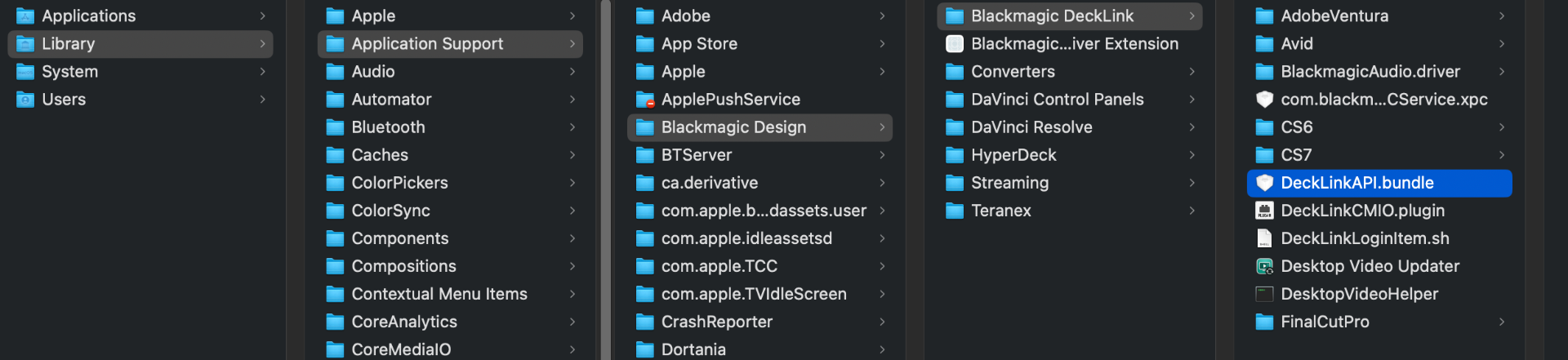Select the Contextual Menu Items folder

(439, 294)
